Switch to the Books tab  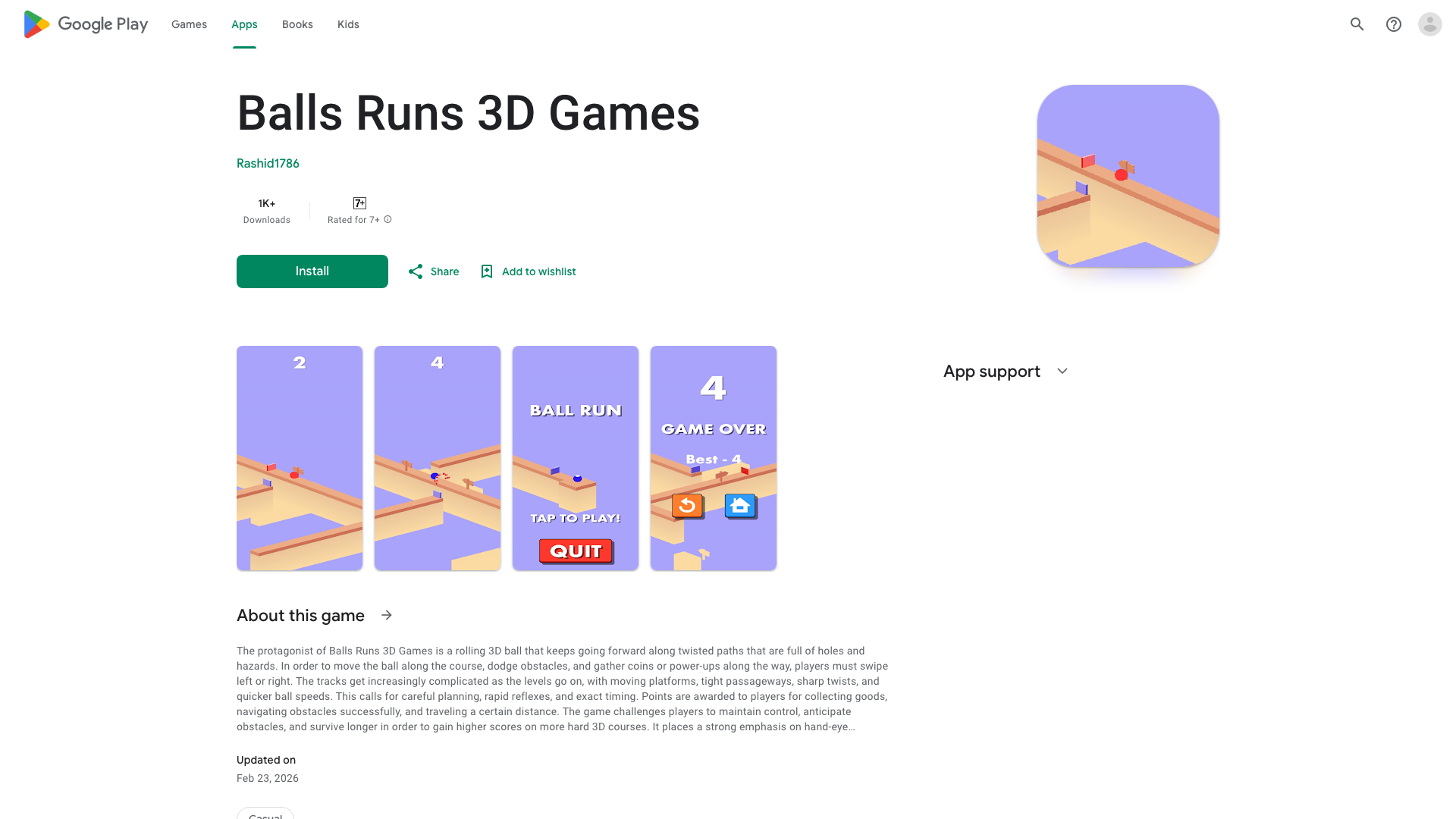[297, 24]
